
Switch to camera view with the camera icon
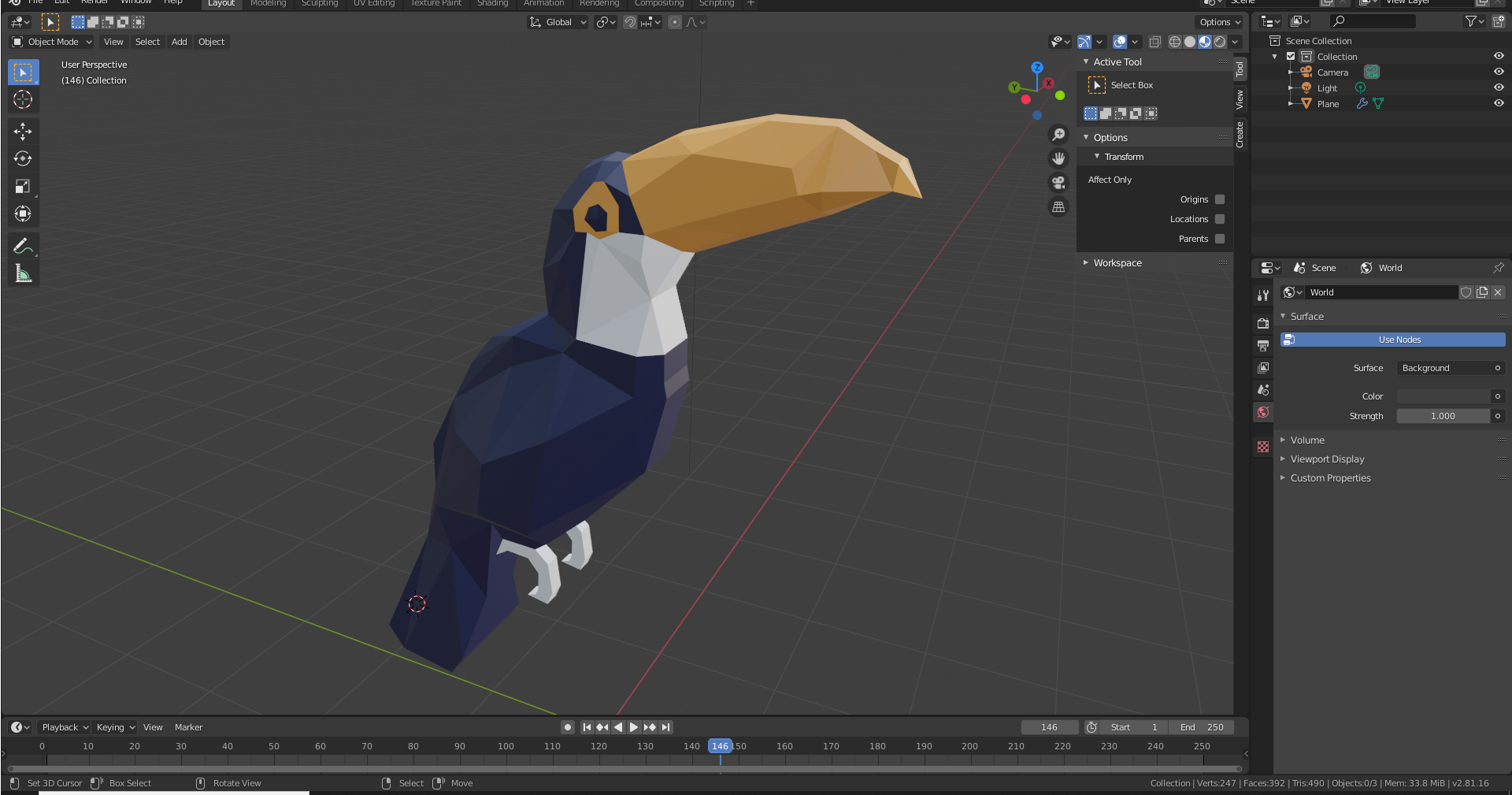tap(1058, 183)
